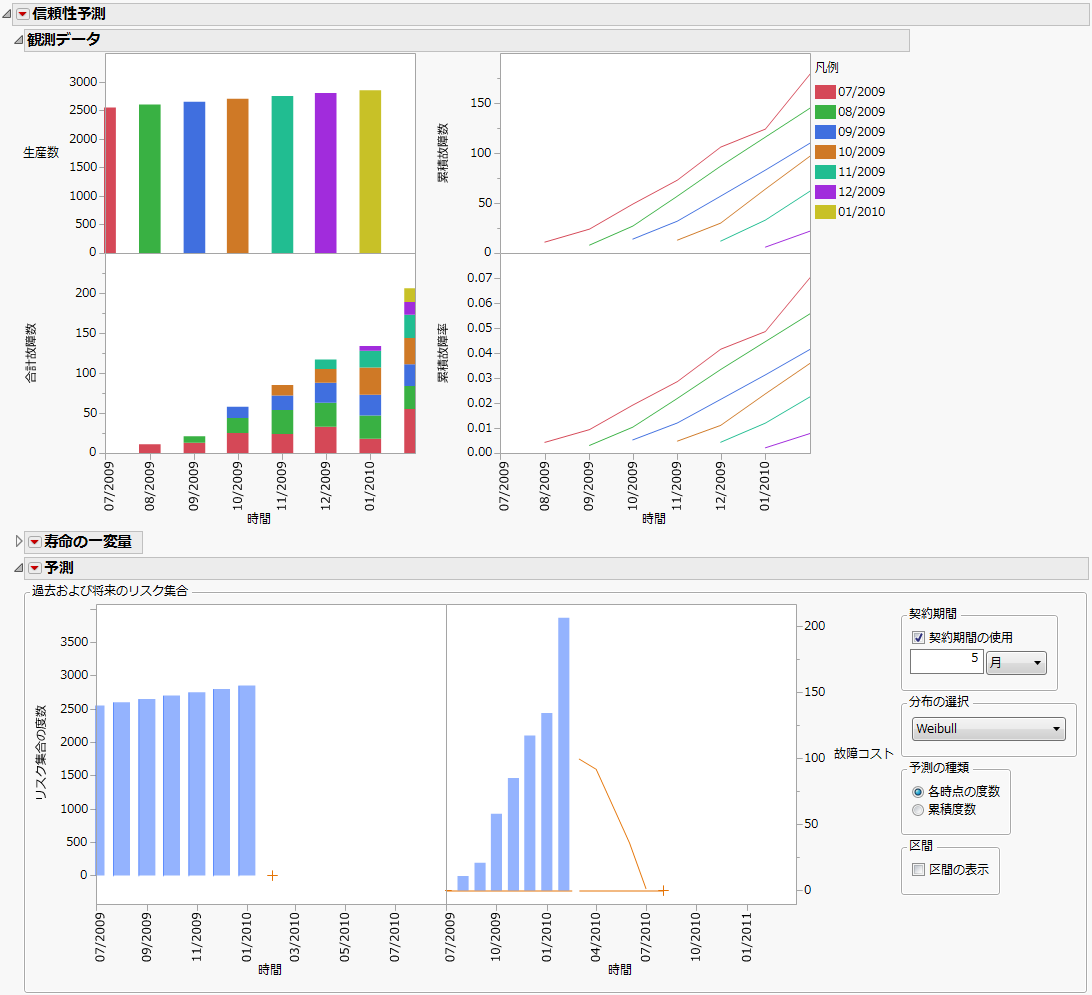Select the 各時点の度数 radio button
The width and height of the screenshot is (1092, 995).
click(x=918, y=792)
